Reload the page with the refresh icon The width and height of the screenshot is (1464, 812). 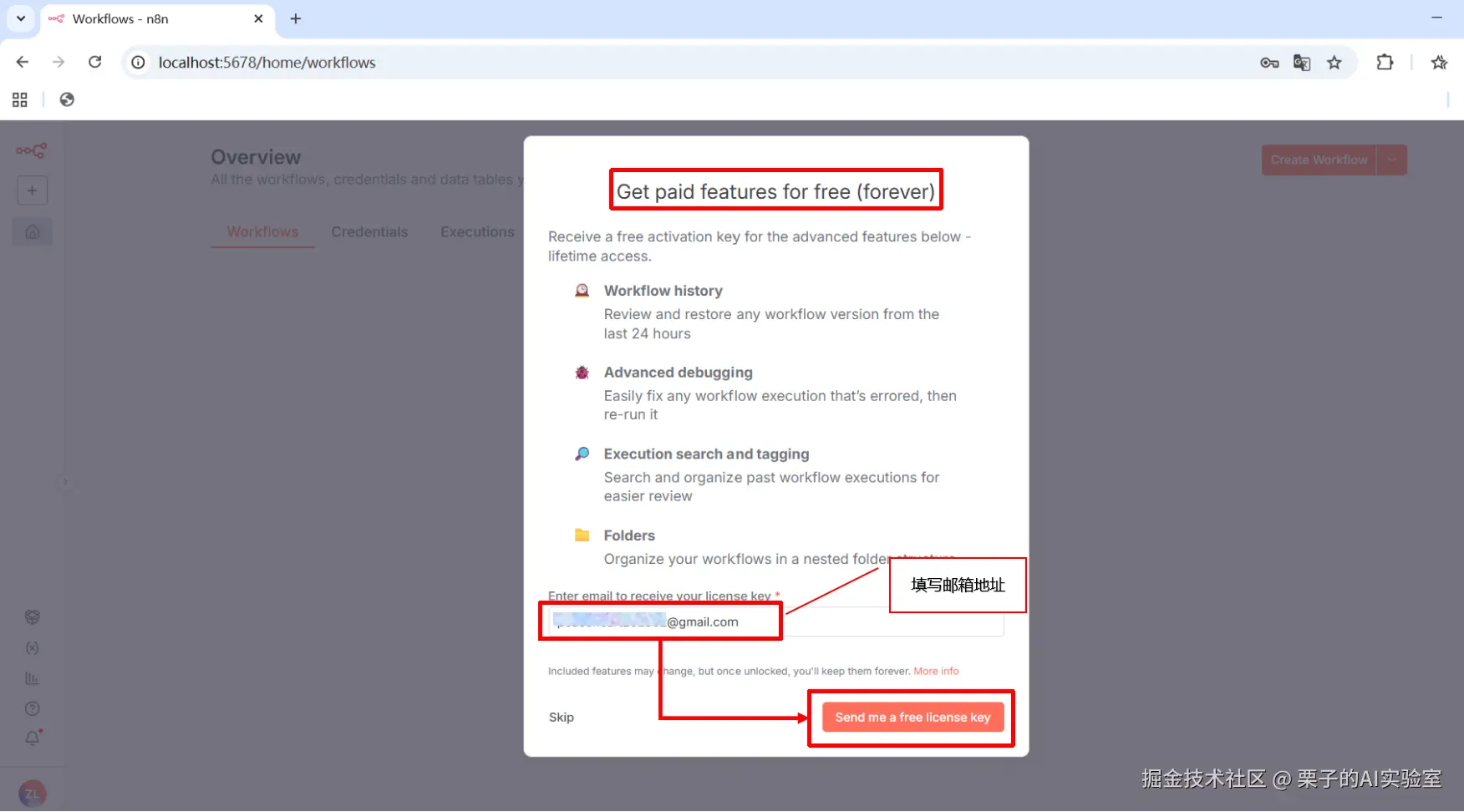click(95, 62)
